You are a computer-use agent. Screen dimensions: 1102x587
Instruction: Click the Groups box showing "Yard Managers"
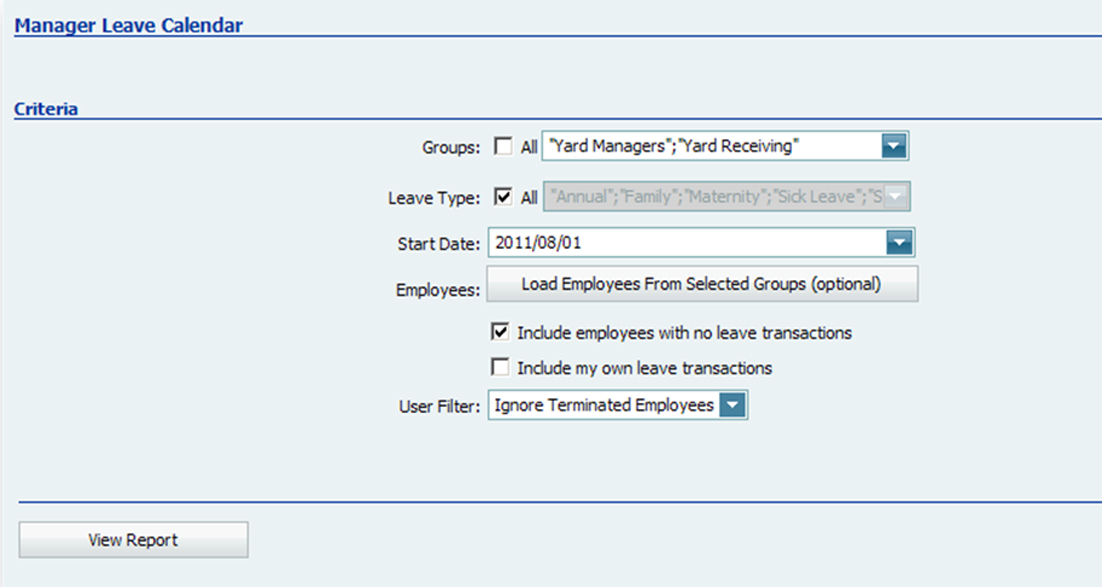tap(700, 146)
